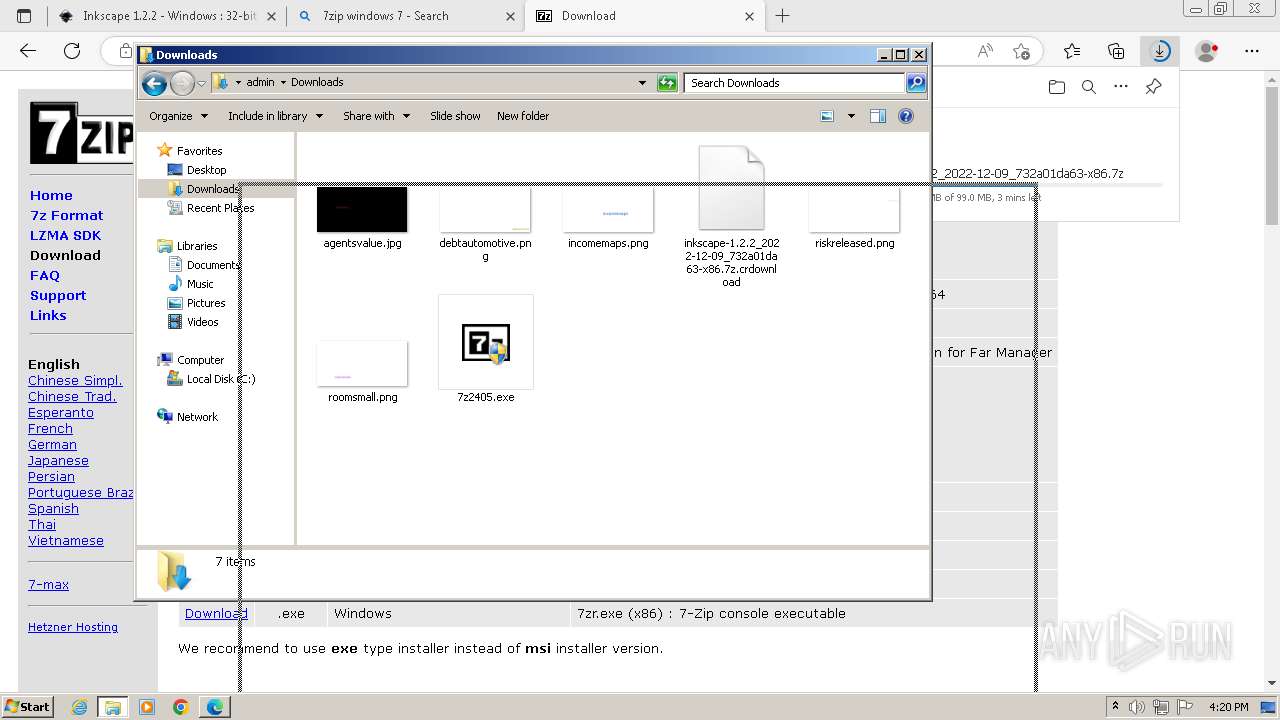Click admin segment in Explorer address bar

260,83
